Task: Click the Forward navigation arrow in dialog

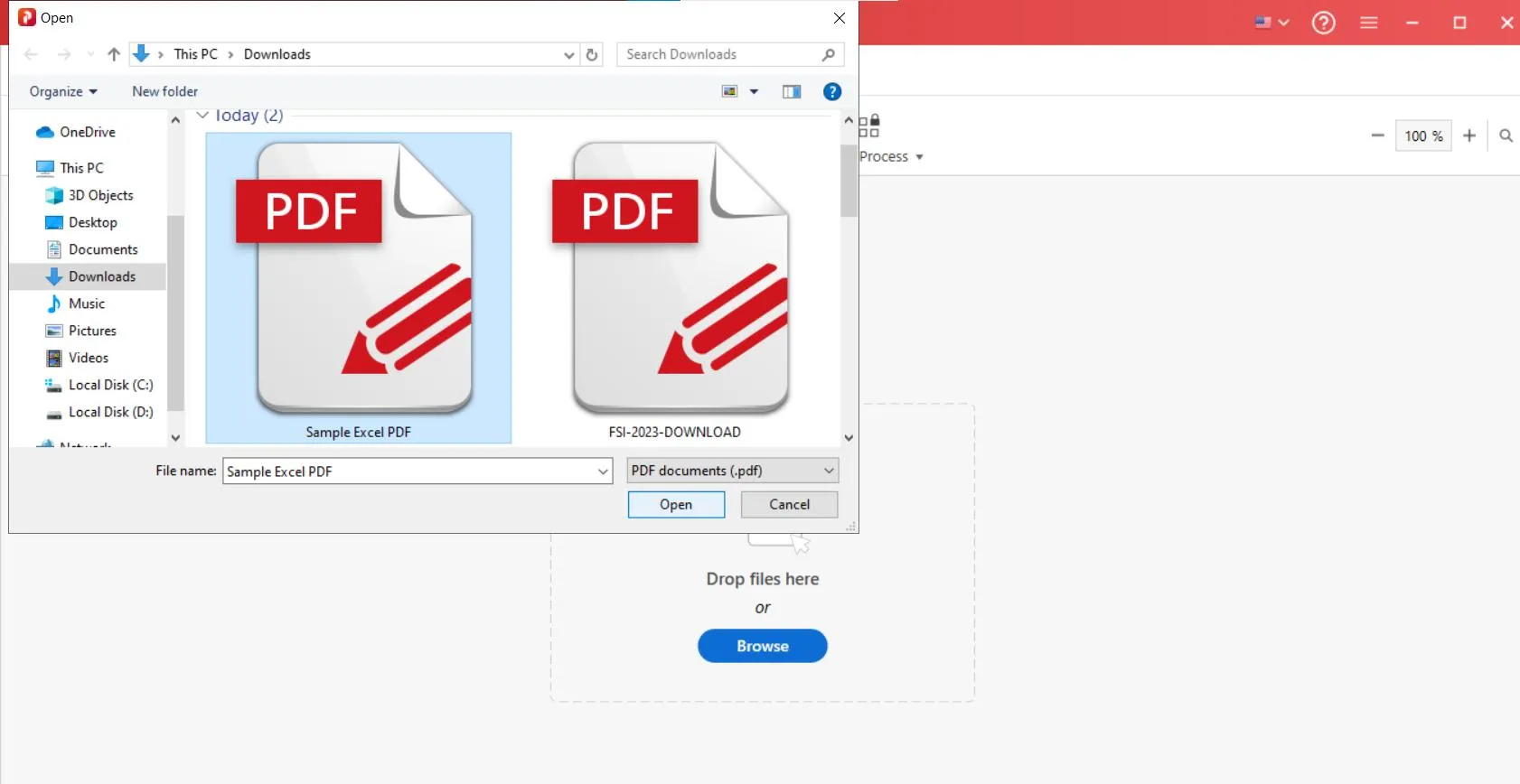Action: 64,54
